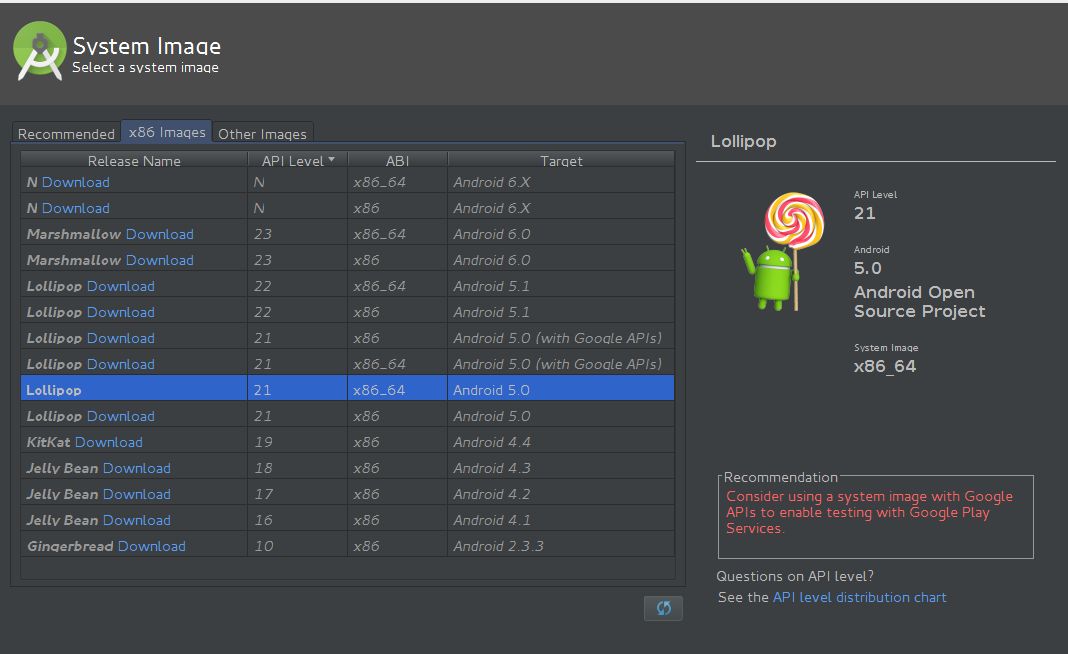Viewport: 1068px width, 654px height.
Task: Click the 'Android Open Source Project' text
Action: click(920, 302)
